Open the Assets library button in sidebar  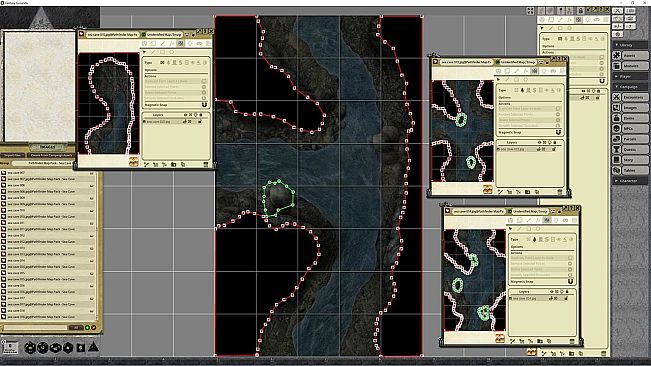pyautogui.click(x=630, y=55)
